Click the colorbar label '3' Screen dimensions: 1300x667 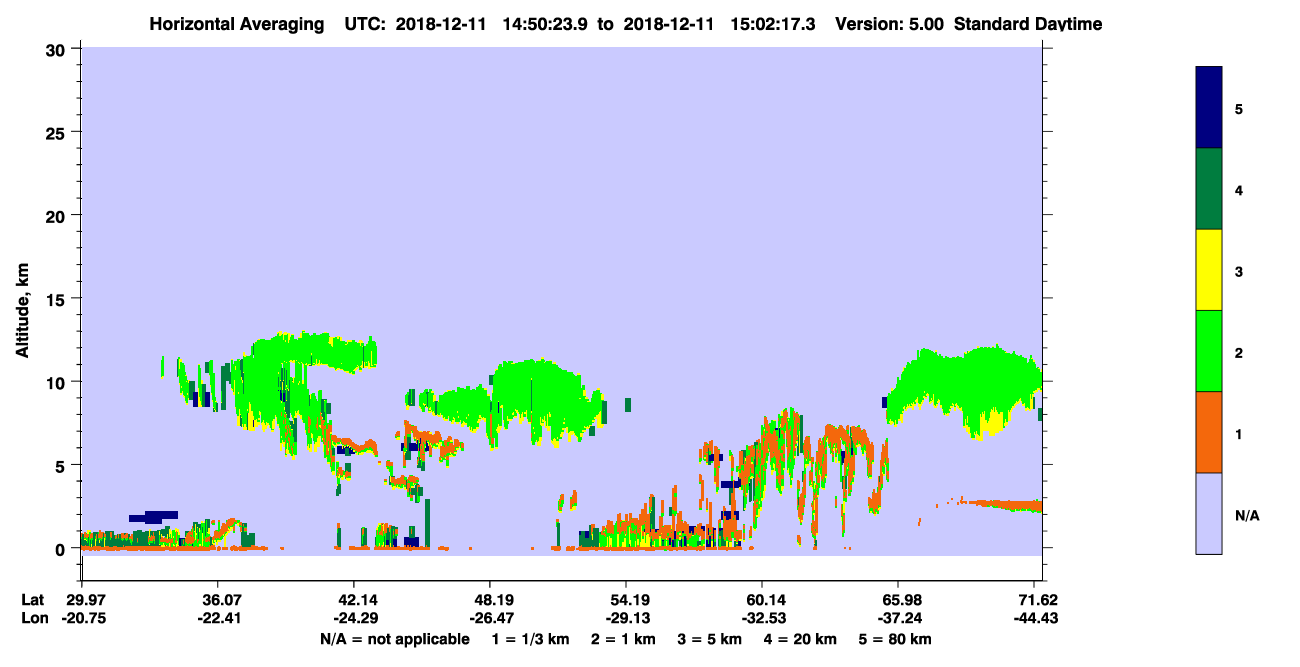click(1239, 271)
